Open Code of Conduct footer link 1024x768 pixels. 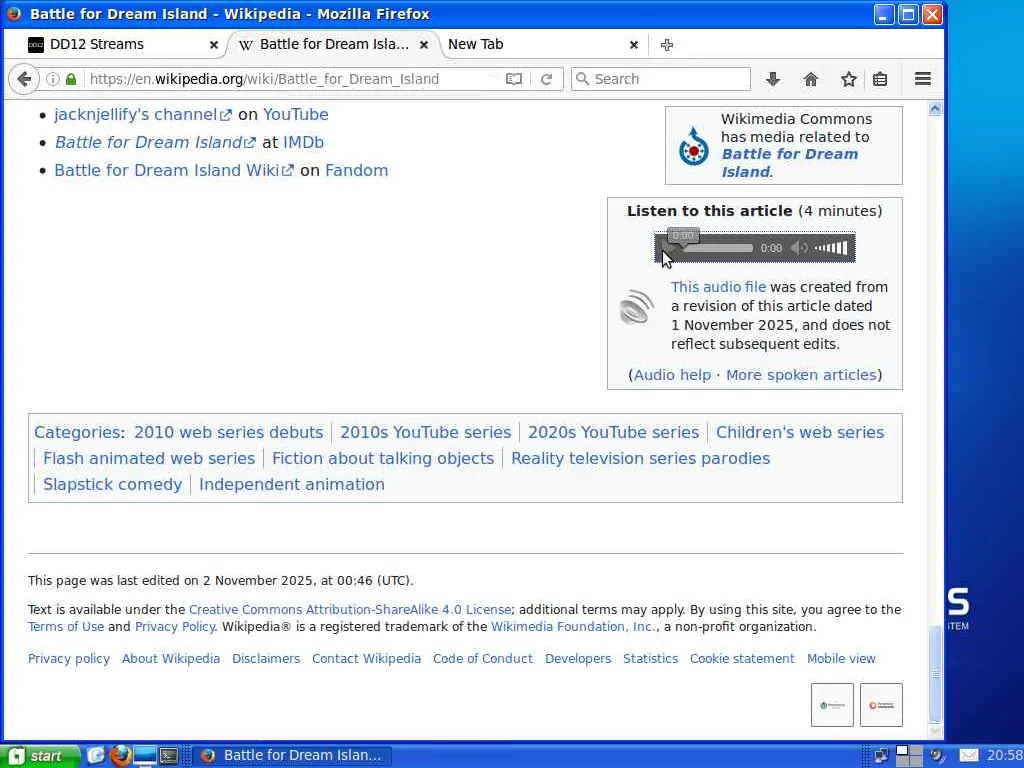(x=483, y=658)
